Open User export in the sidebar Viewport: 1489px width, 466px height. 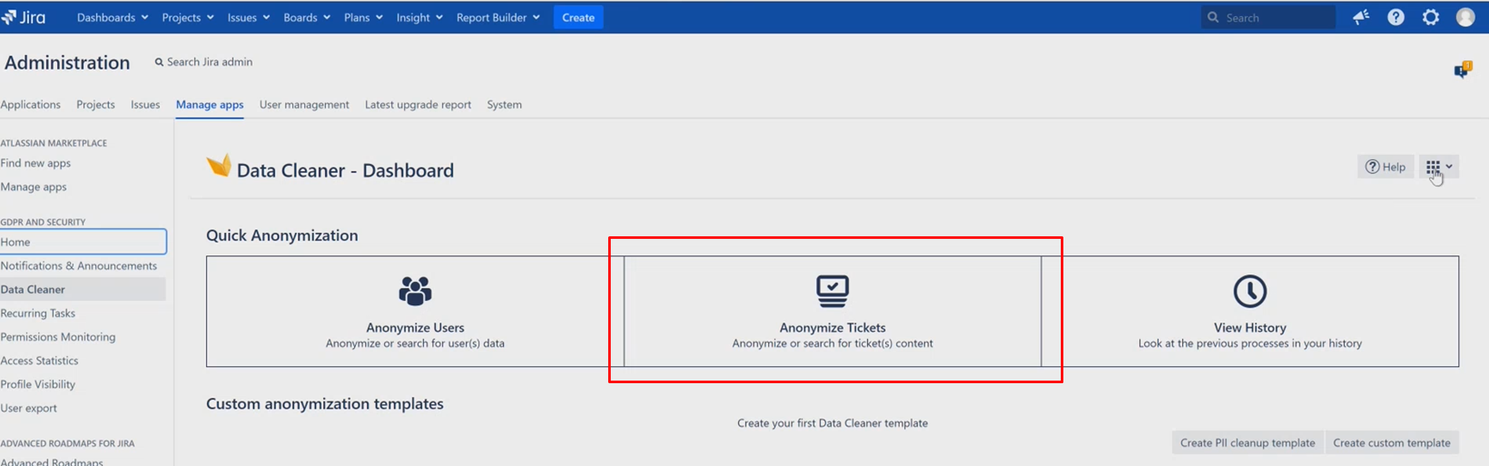[29, 408]
